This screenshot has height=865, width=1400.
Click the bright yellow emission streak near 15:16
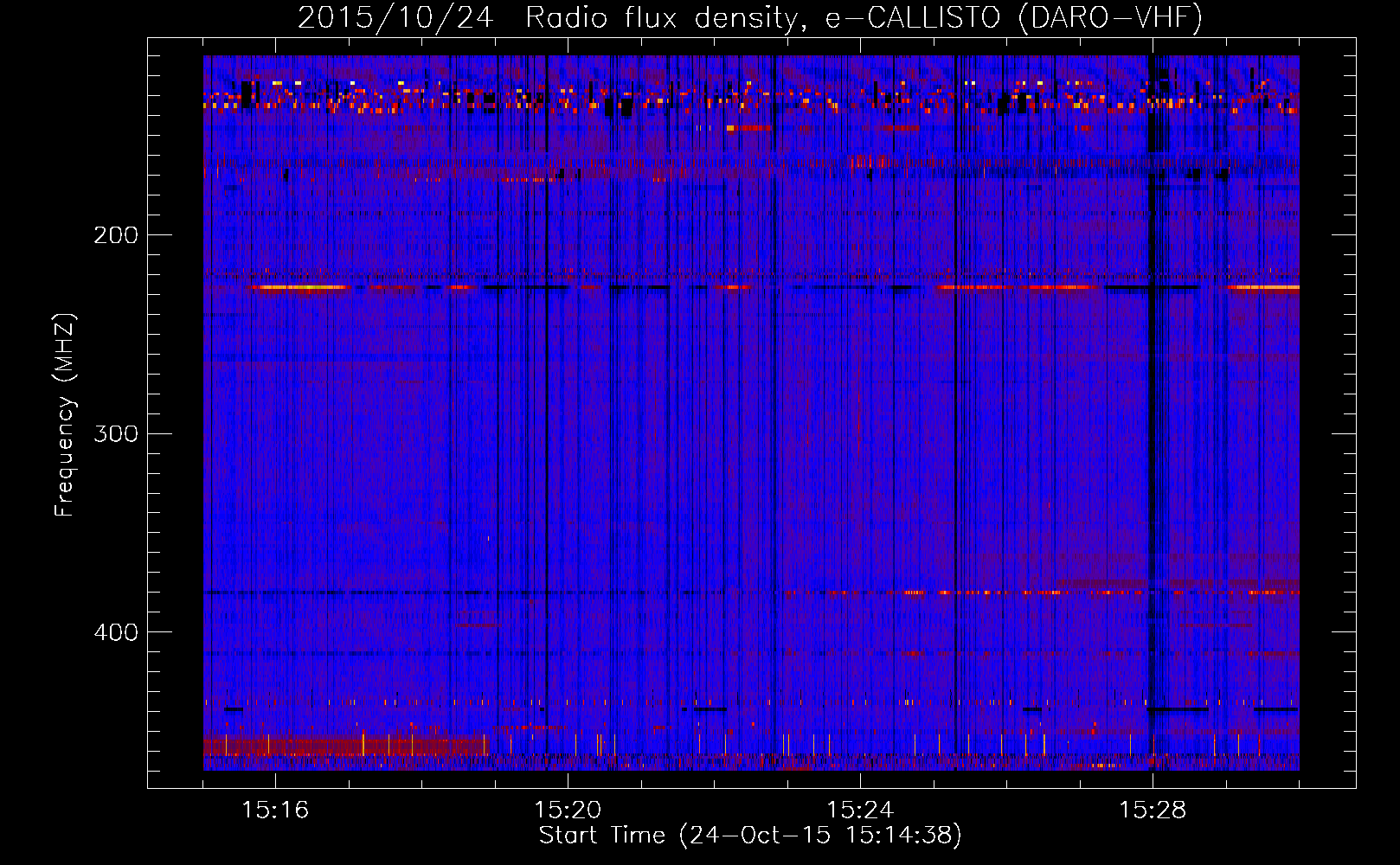click(299, 286)
